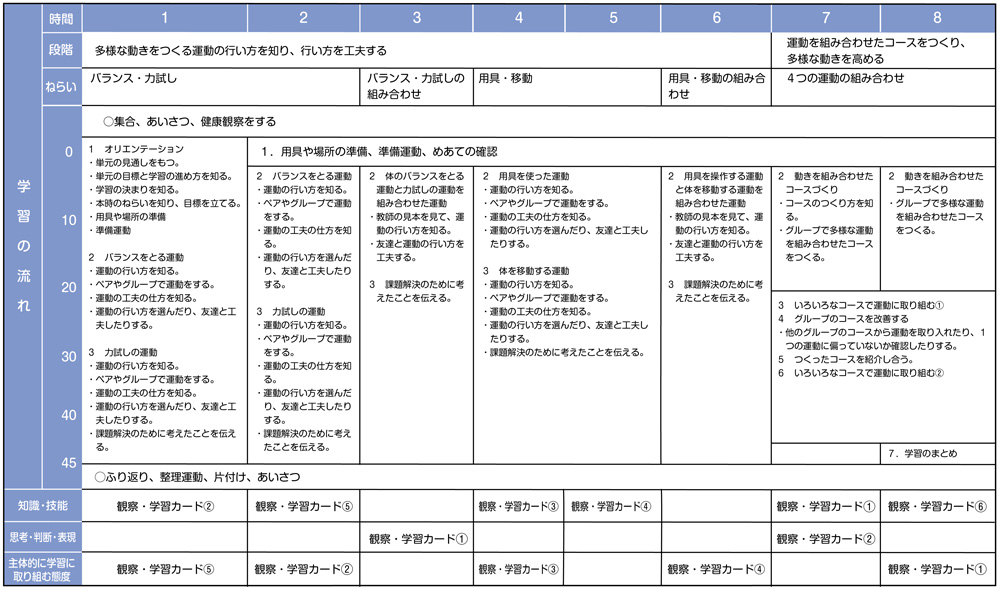Select column header number 1

[x=165, y=18]
